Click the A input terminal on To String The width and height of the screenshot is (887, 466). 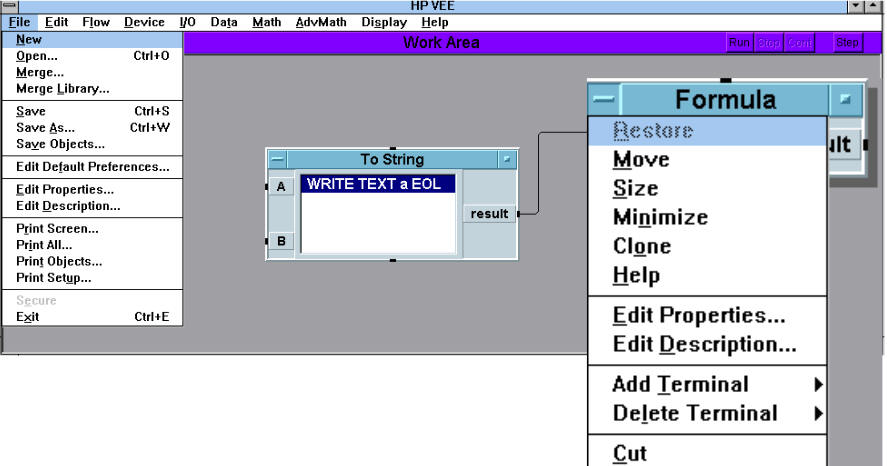point(281,186)
